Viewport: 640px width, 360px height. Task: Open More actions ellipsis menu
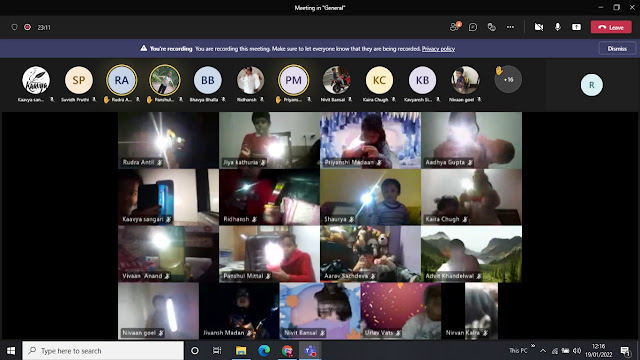(x=510, y=27)
